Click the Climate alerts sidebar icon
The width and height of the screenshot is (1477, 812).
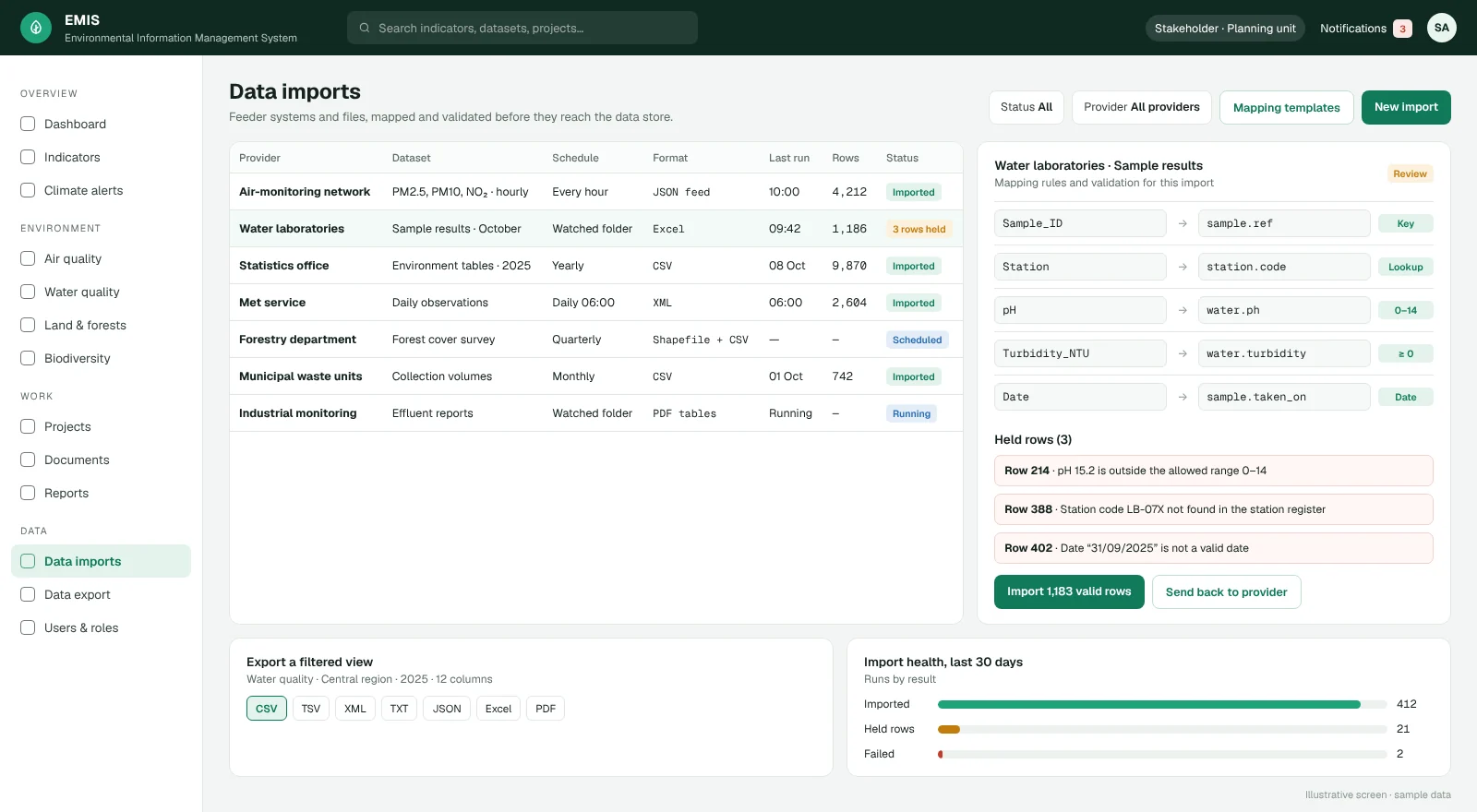(28, 190)
